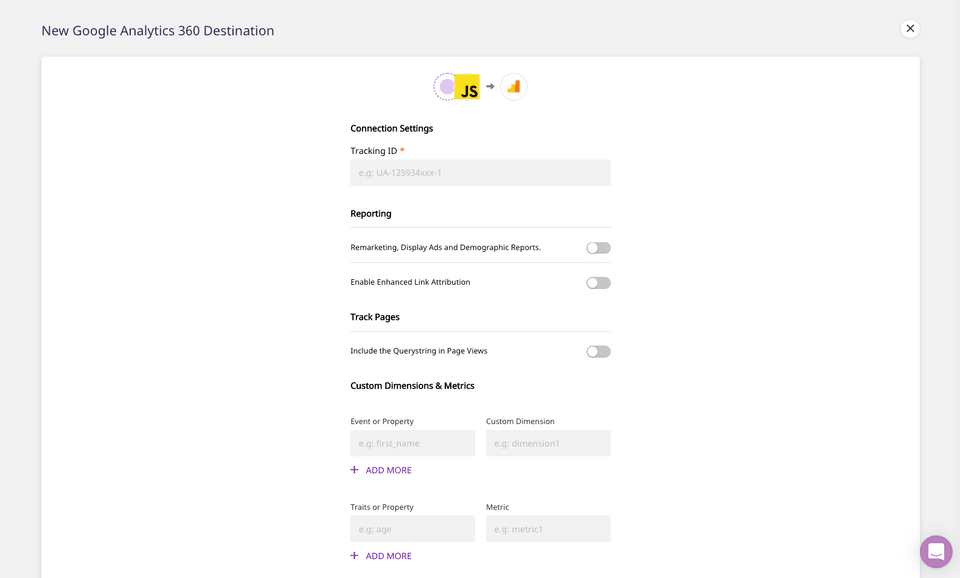Close the New Google Analytics 360 Destination dialog
Viewport: 960px width, 578px height.
tap(909, 28)
